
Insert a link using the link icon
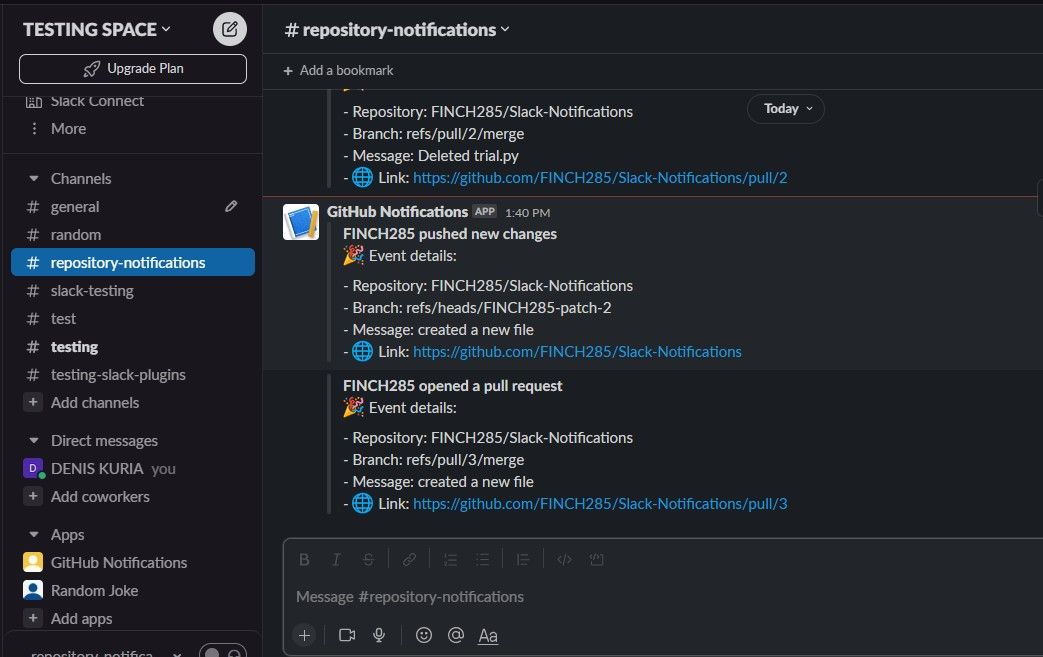pyautogui.click(x=407, y=559)
